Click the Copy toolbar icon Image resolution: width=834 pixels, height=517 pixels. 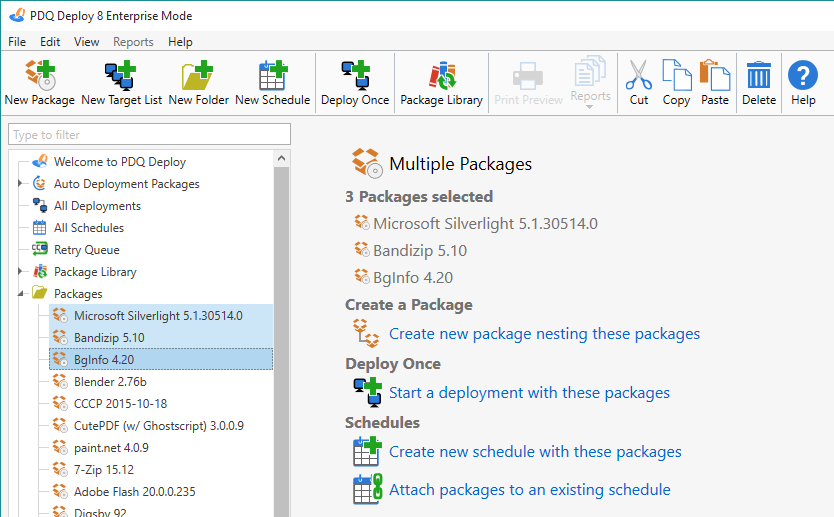click(x=677, y=75)
